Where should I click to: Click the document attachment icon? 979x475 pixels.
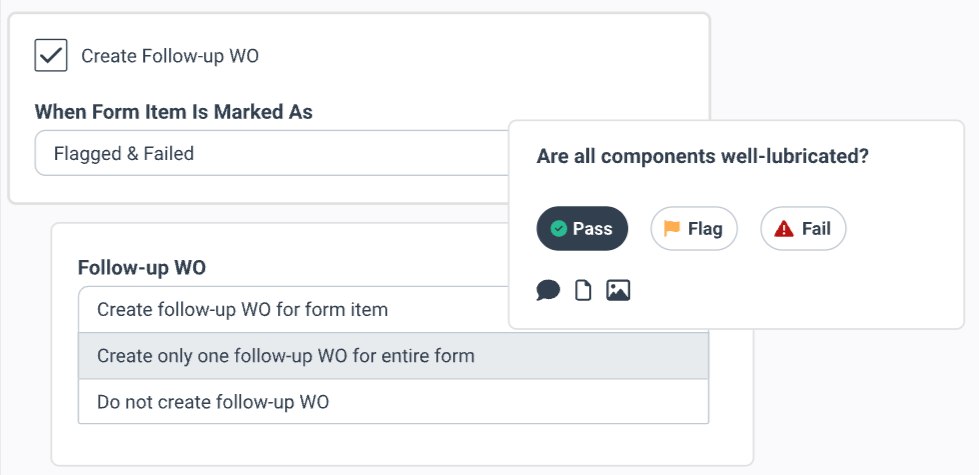pyautogui.click(x=583, y=290)
